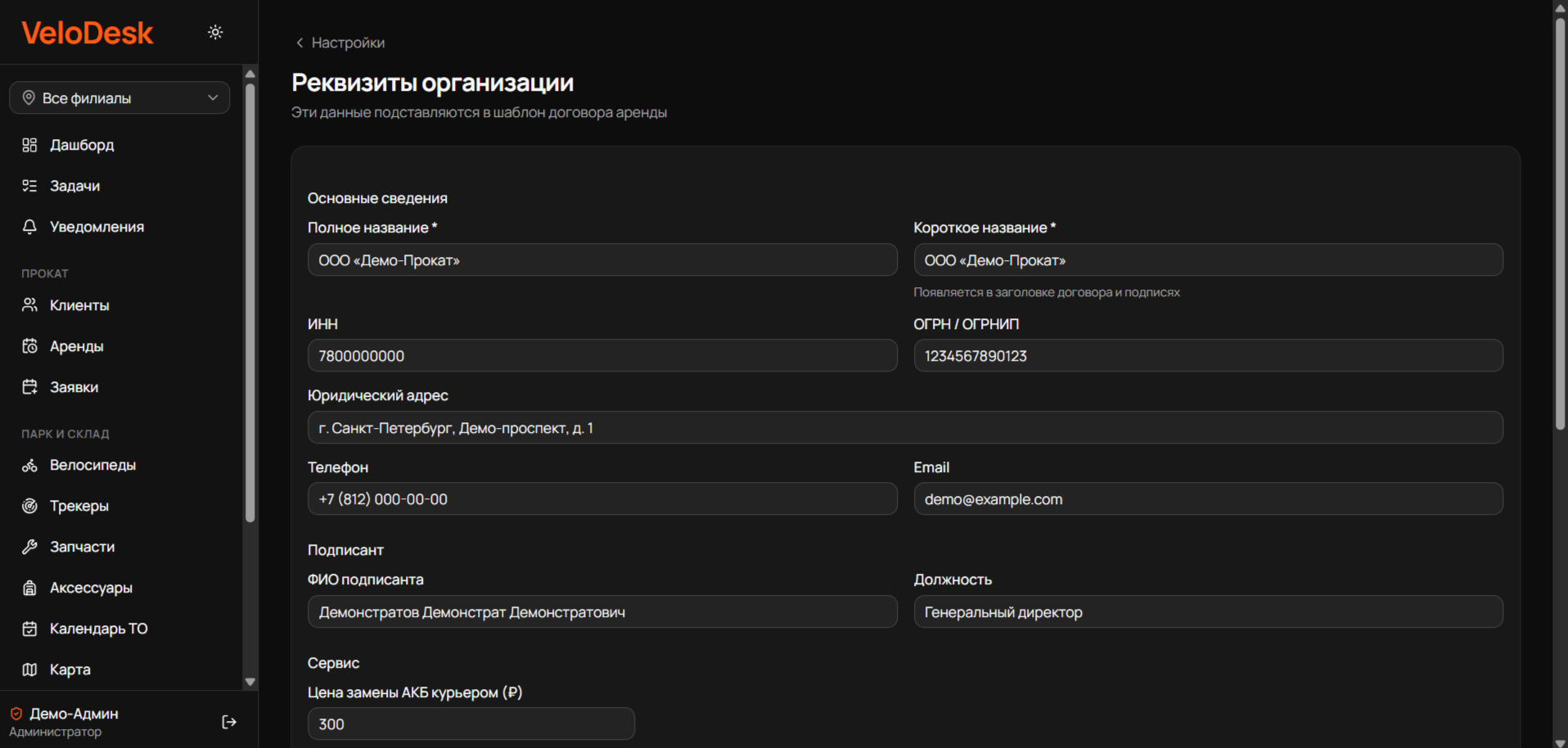Click the Аксессуары backpack icon
The image size is (1568, 748).
coord(29,588)
